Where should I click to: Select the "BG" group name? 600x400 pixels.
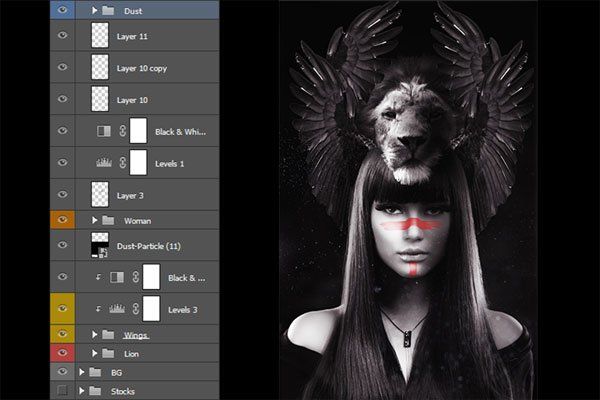(x=116, y=372)
